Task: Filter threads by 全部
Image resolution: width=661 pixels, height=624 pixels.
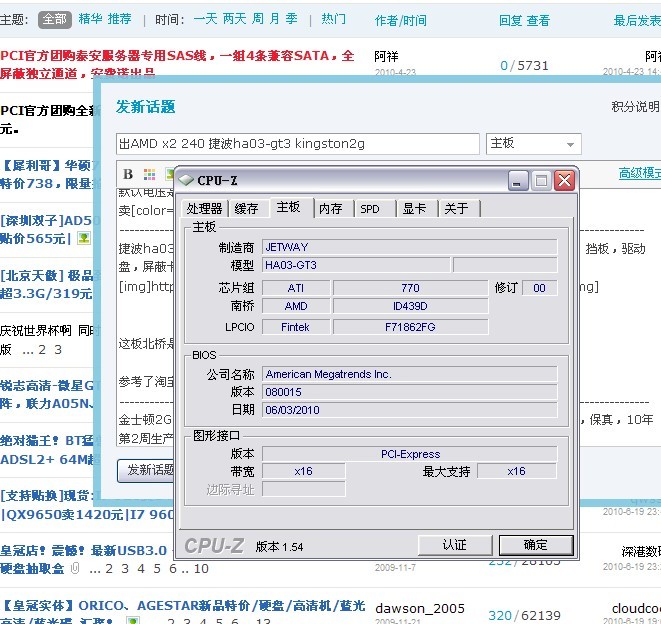Action: tap(54, 19)
